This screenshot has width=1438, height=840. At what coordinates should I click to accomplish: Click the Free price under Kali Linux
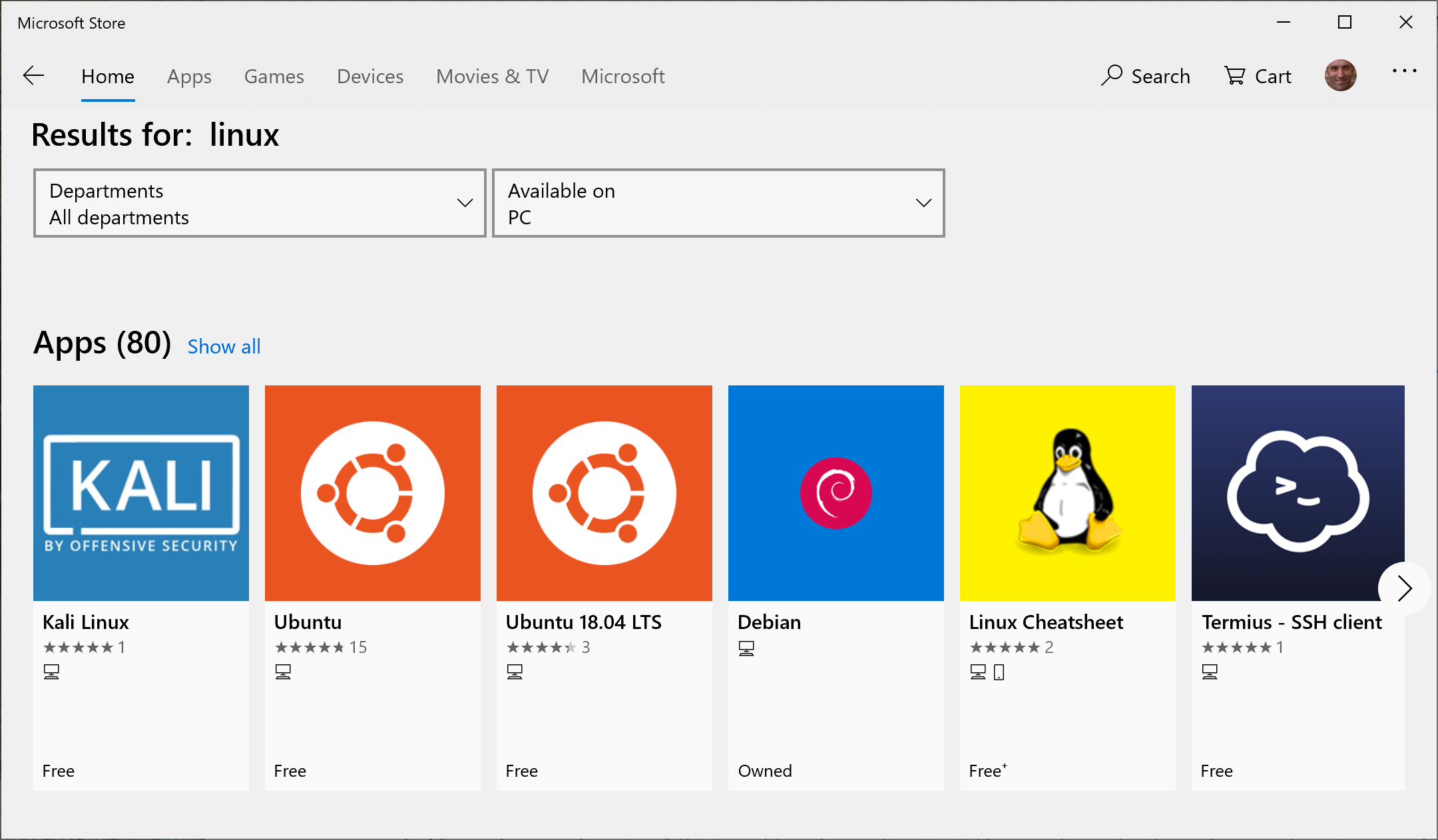coord(59,771)
